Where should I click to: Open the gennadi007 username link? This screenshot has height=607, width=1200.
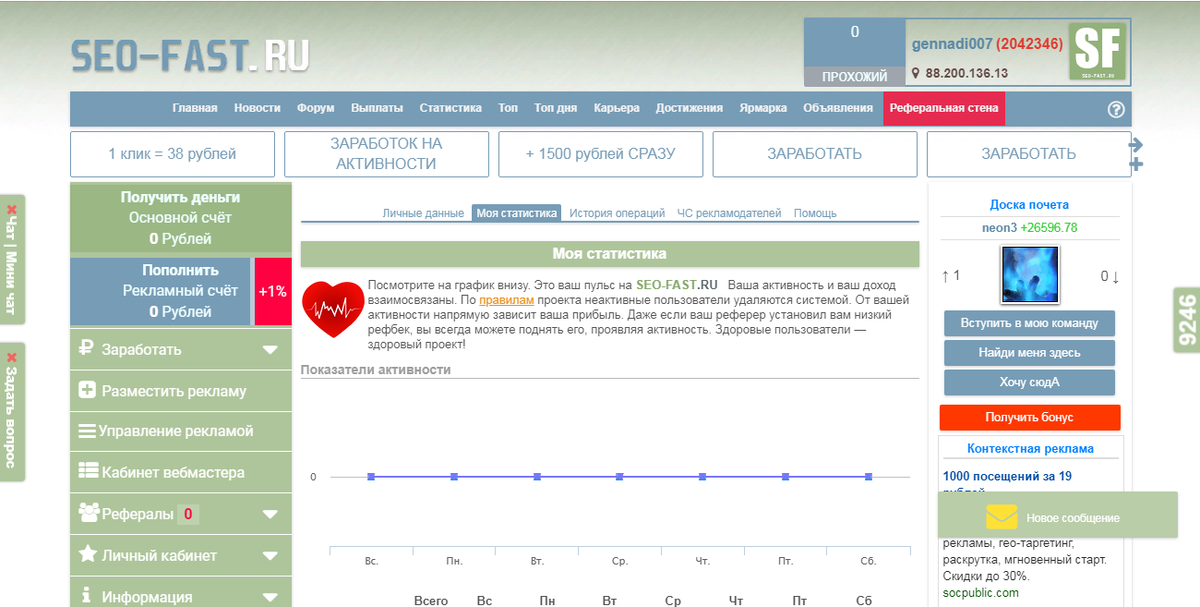(952, 44)
